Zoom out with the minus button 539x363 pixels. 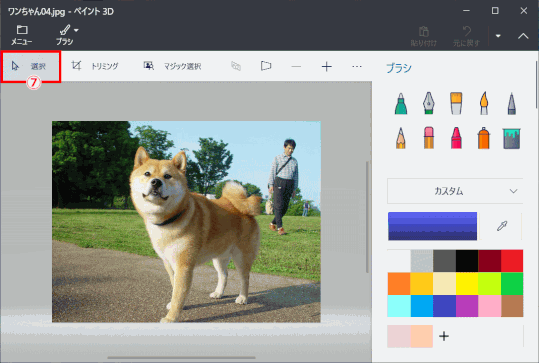[296, 66]
